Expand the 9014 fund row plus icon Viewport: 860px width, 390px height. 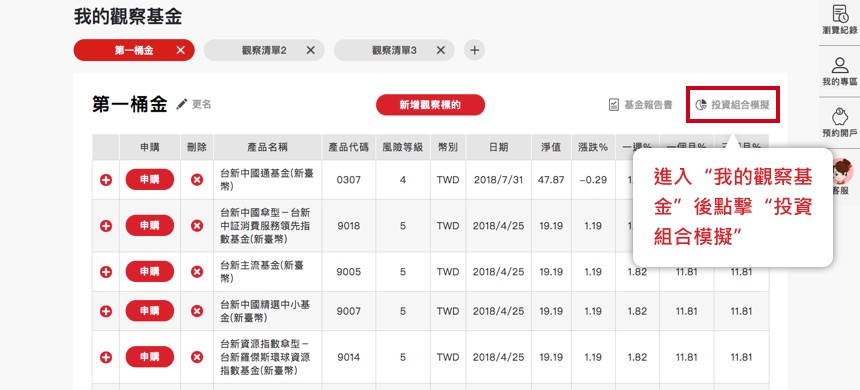(x=106, y=357)
